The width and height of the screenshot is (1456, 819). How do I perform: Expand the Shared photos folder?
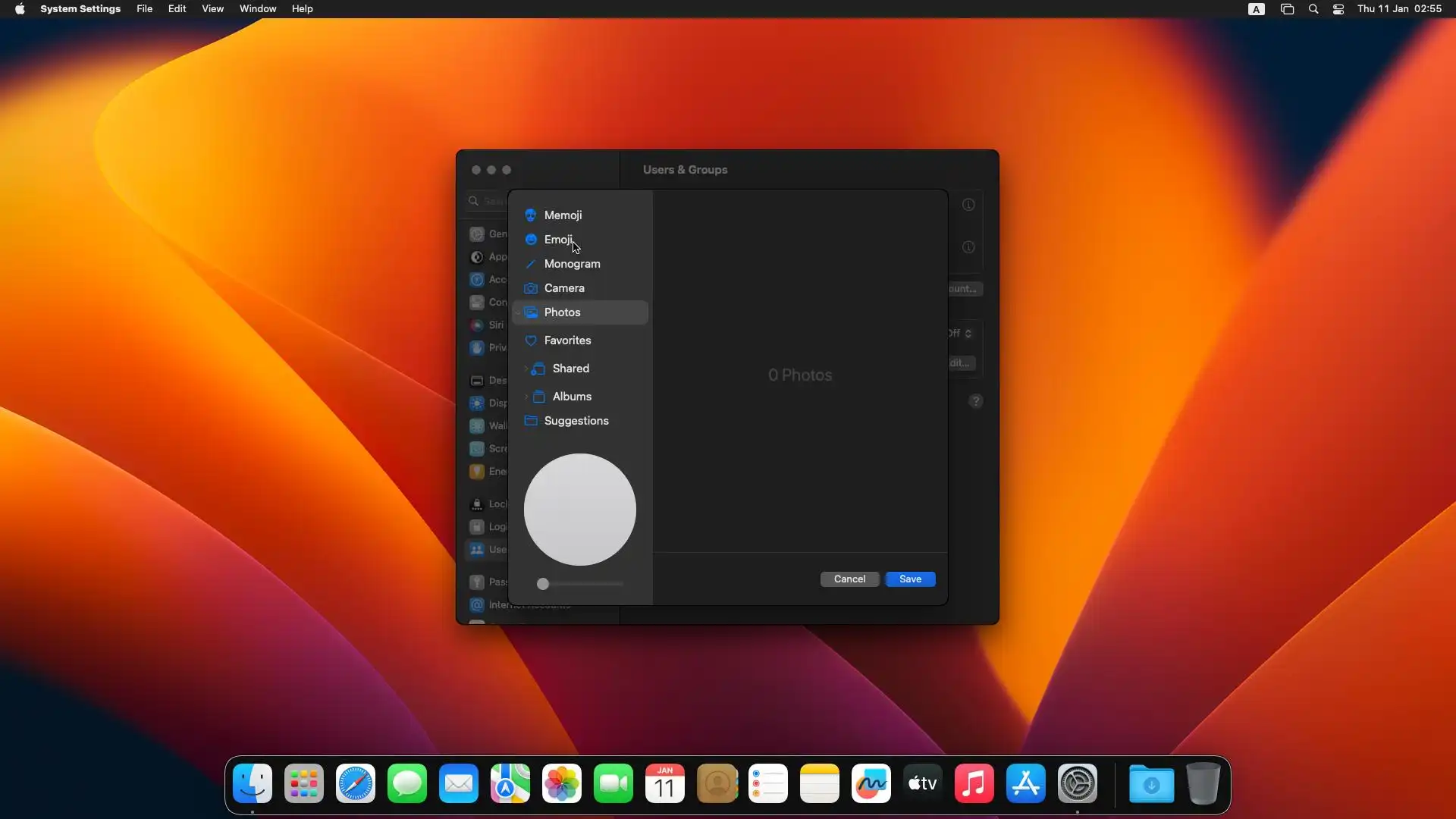(526, 369)
